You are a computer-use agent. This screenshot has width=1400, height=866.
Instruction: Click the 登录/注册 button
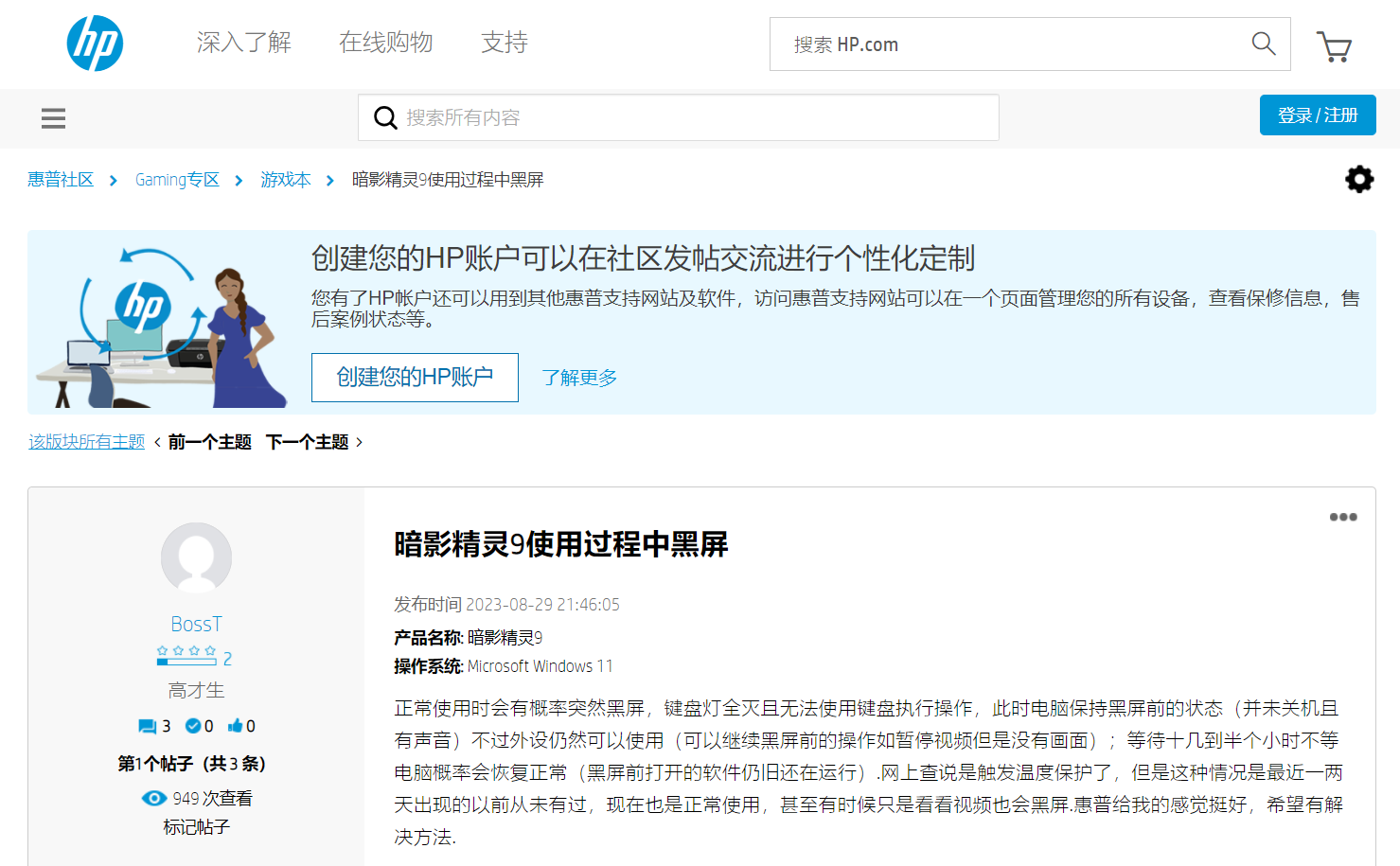point(1318,115)
